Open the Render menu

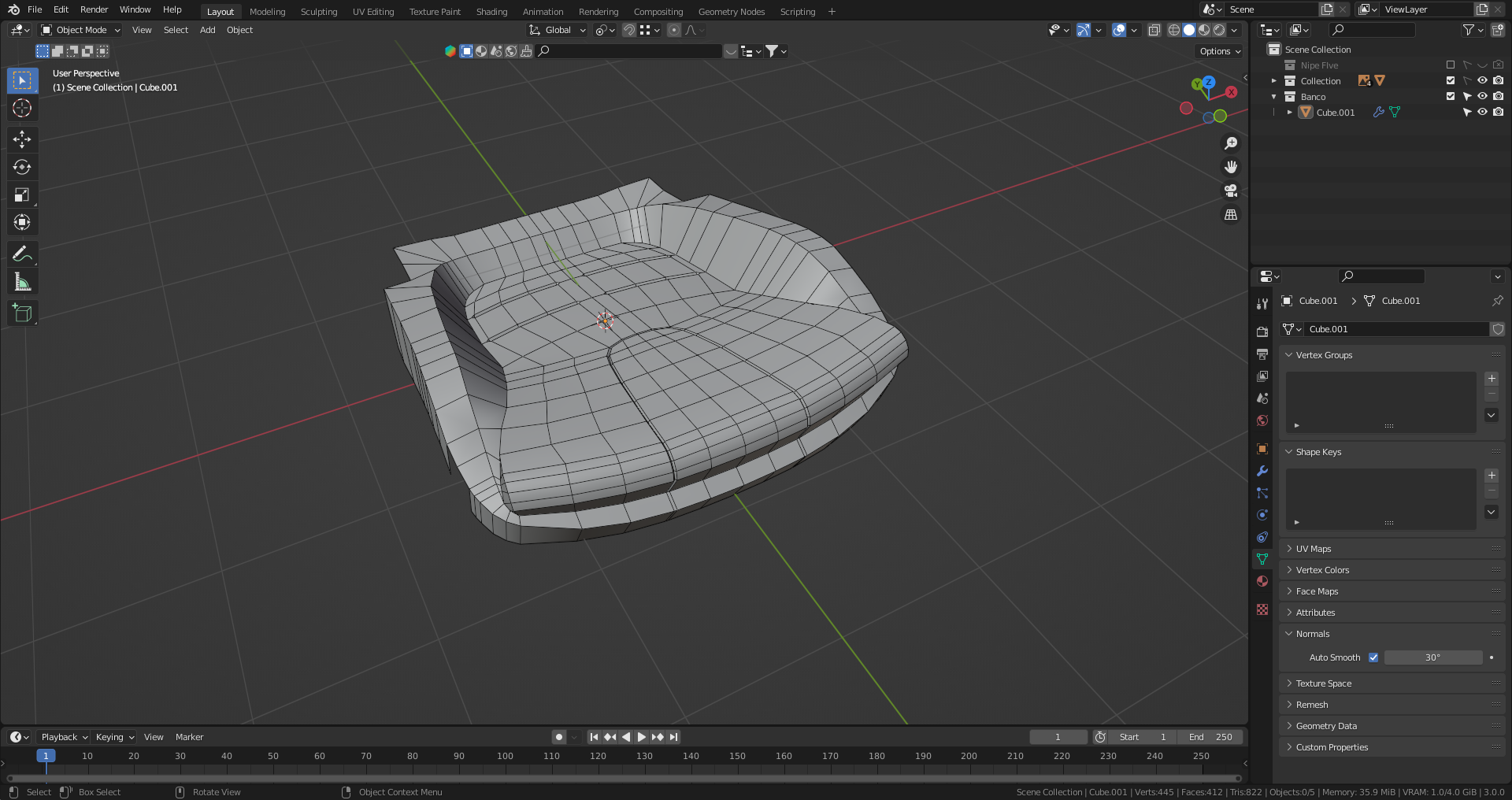pos(94,9)
